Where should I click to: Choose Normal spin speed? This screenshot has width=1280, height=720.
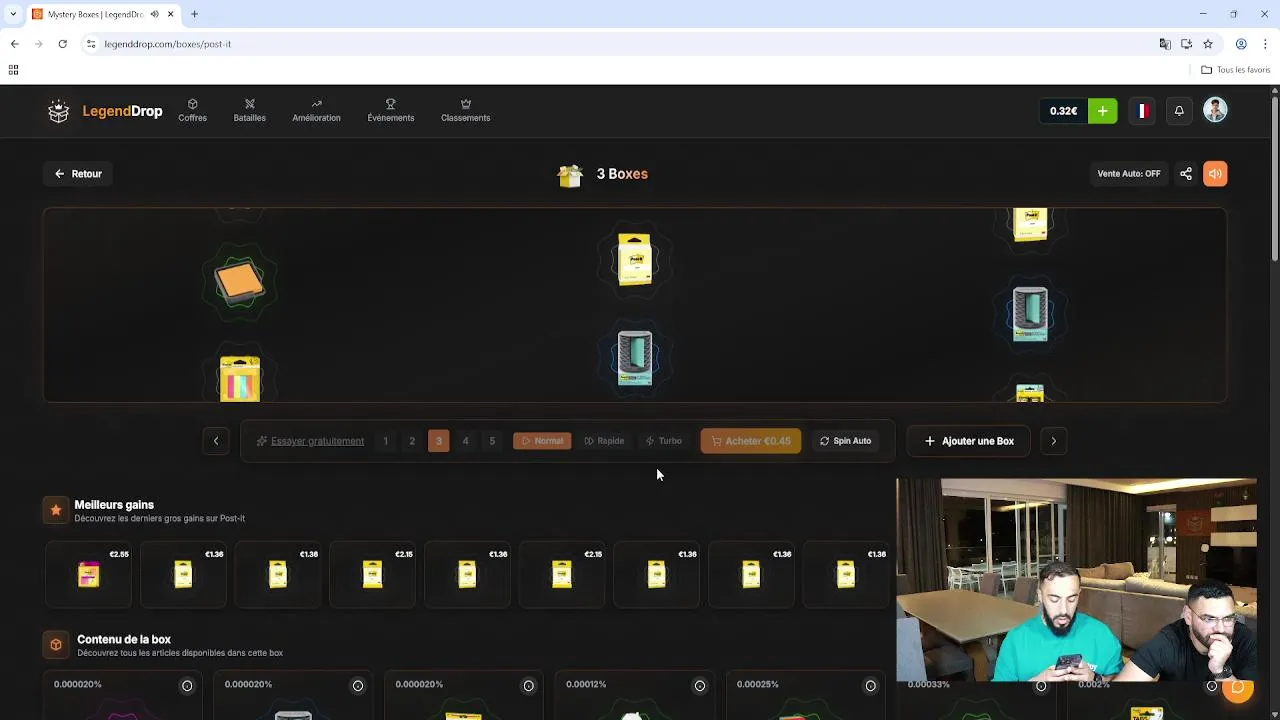coord(542,441)
